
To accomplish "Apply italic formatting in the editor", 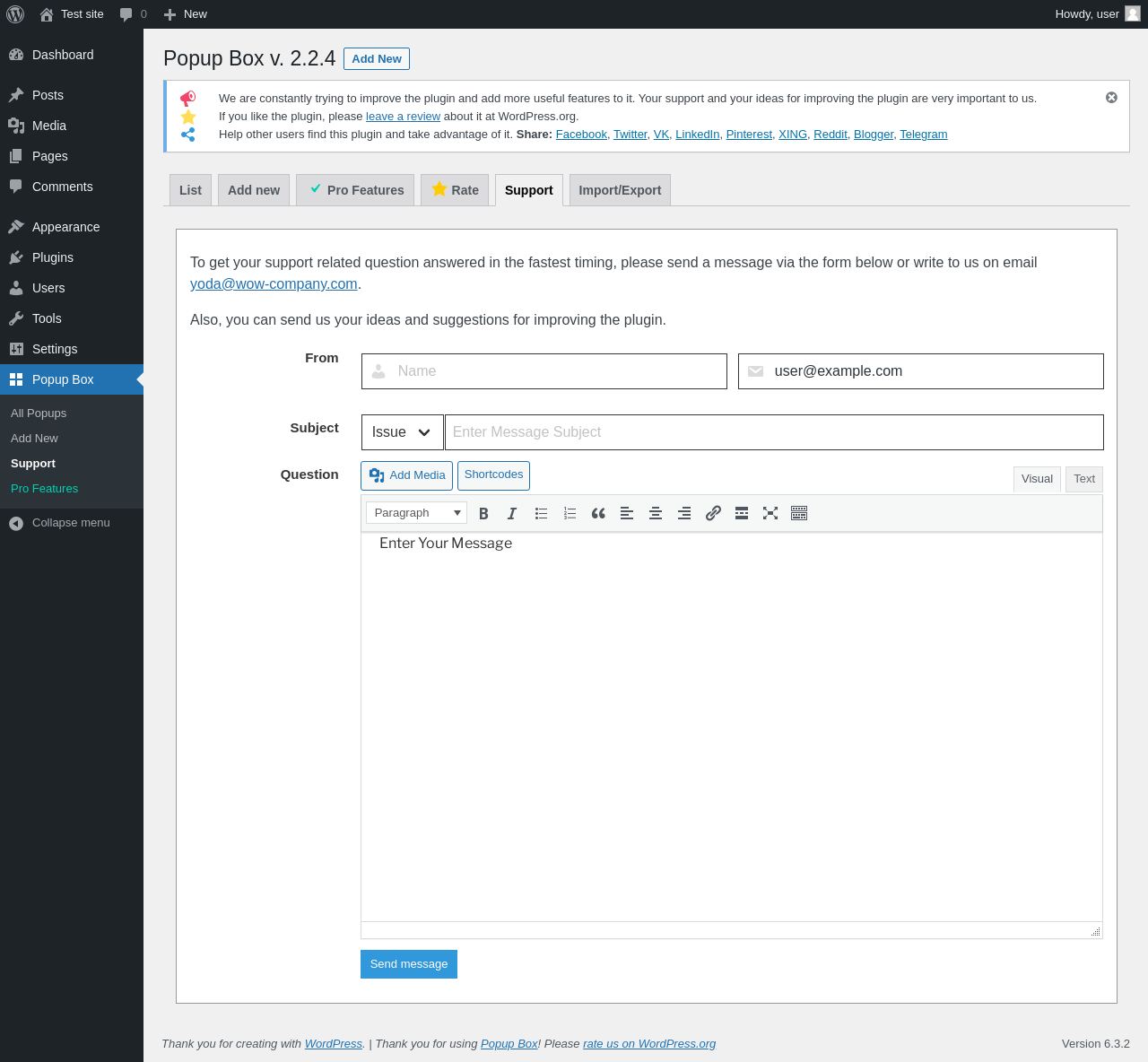I will (x=512, y=513).
